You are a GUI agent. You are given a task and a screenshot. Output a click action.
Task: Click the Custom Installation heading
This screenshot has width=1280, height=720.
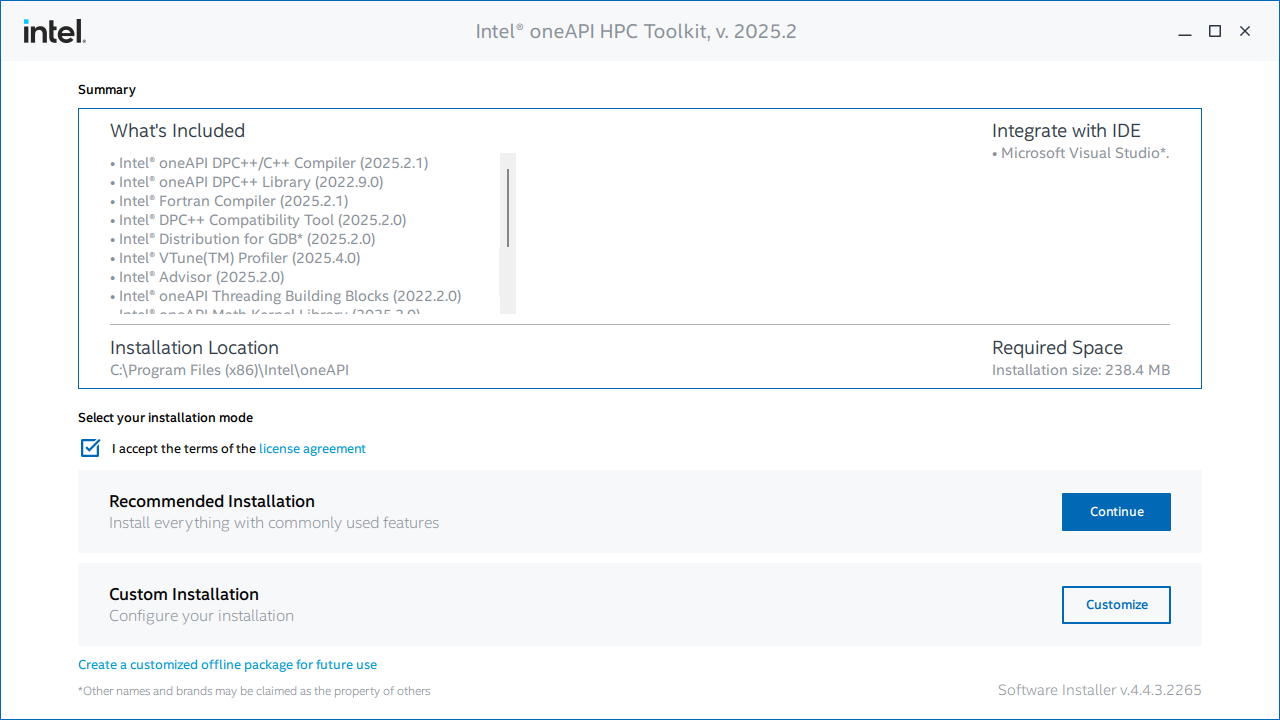184,594
